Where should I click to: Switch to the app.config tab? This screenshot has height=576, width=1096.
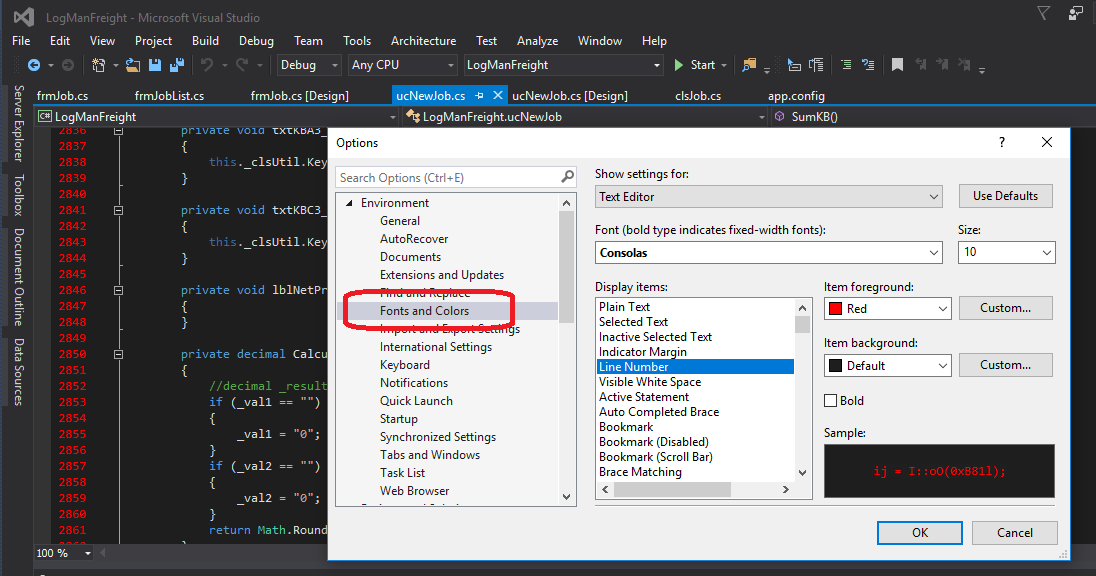coord(796,96)
